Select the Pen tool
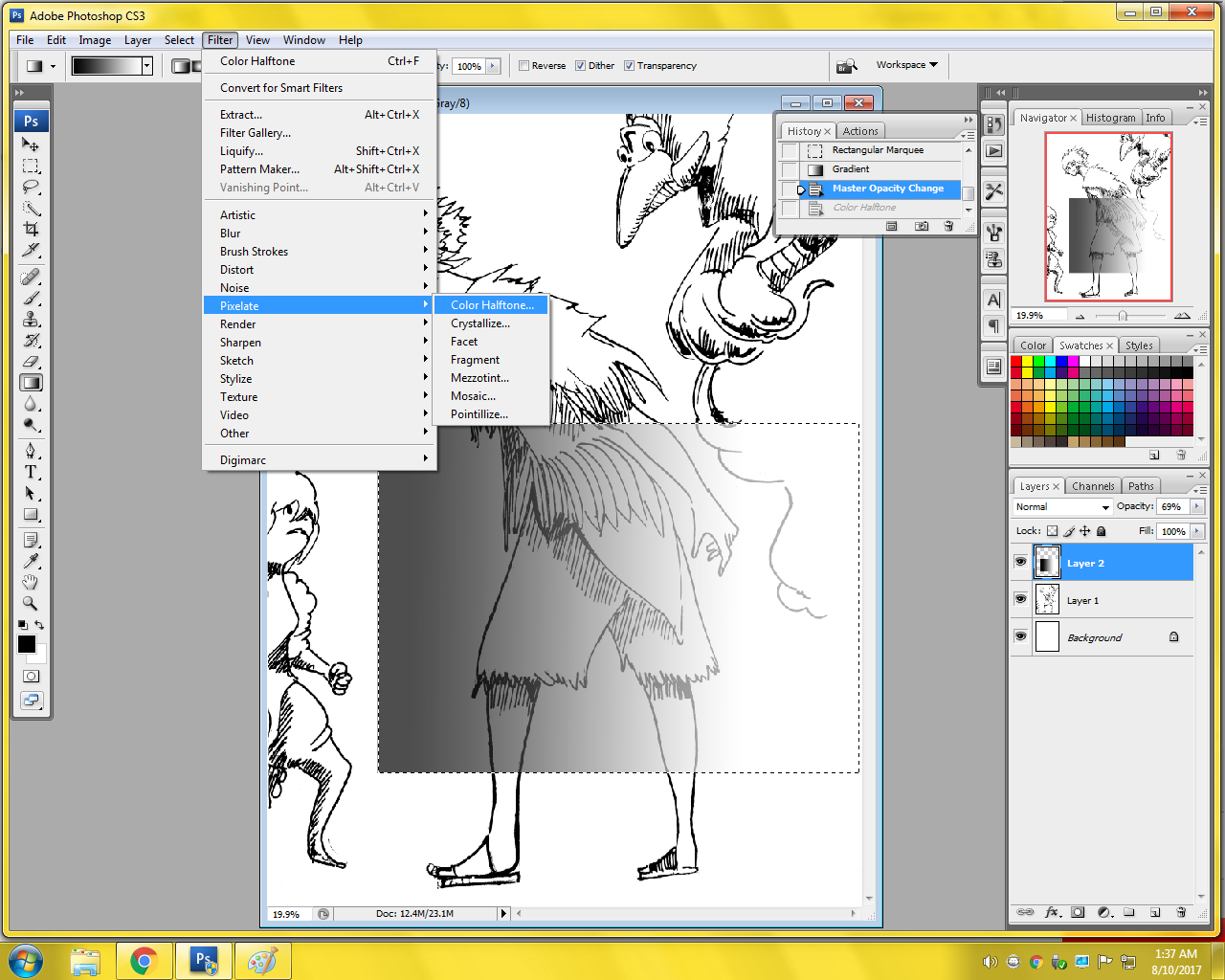 pos(31,451)
